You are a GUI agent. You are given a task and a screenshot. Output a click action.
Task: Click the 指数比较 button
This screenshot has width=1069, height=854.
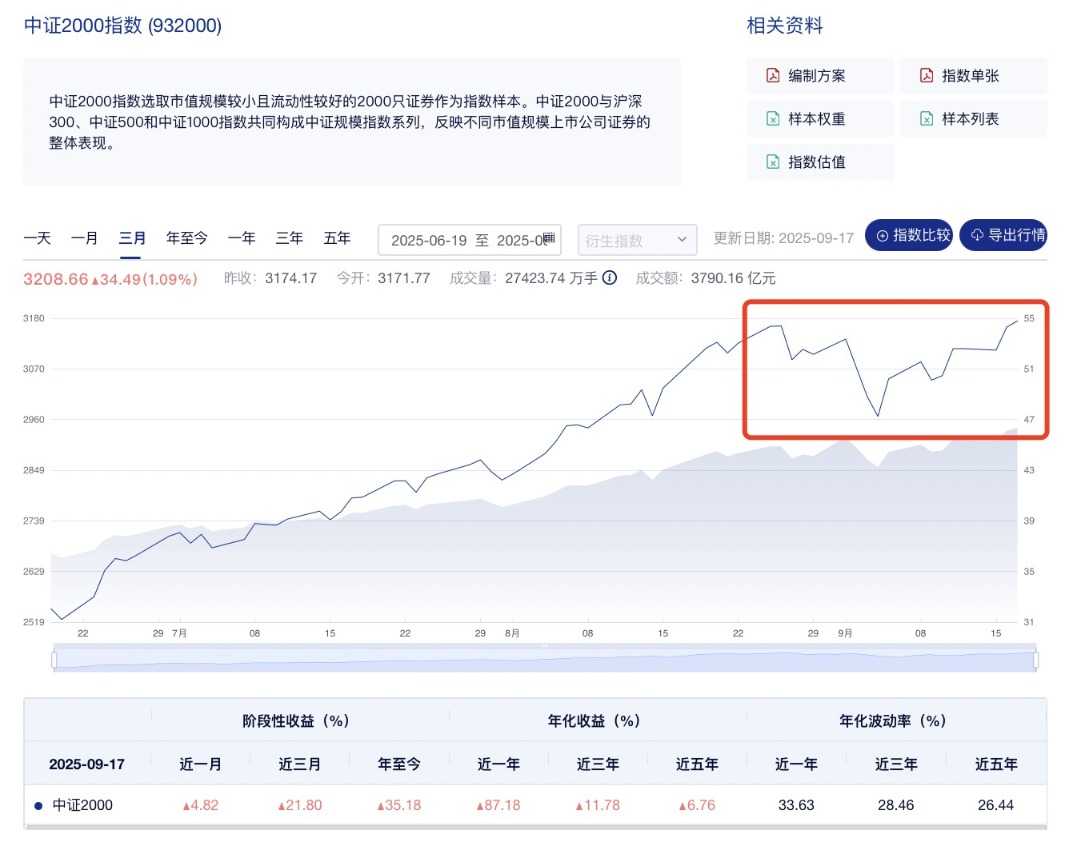(x=909, y=236)
